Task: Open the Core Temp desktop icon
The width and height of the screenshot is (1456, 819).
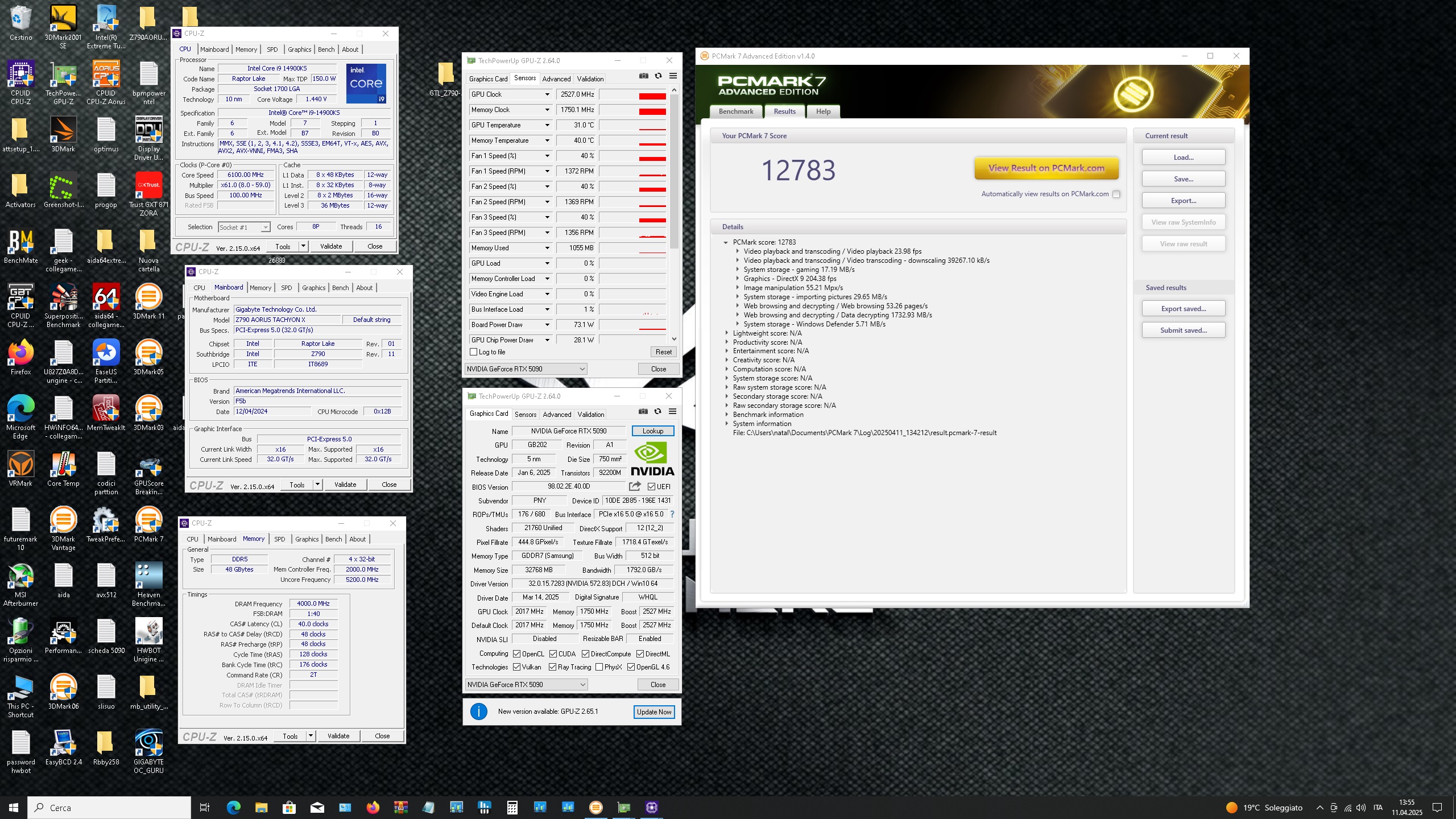Action: (63, 469)
